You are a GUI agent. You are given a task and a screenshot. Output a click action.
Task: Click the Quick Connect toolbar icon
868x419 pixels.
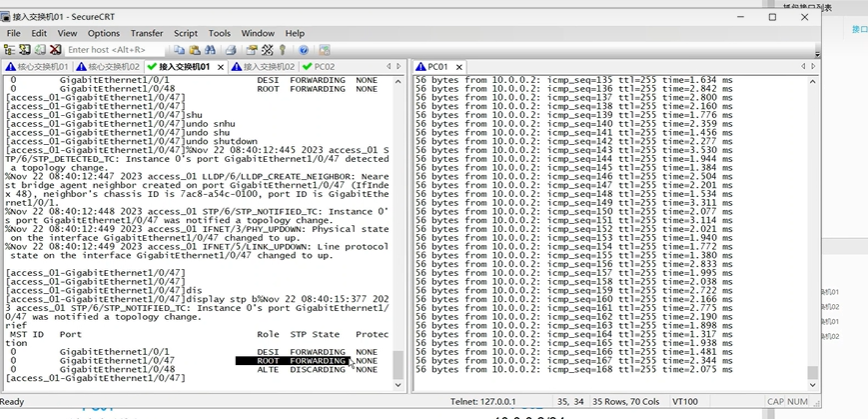click(24, 50)
